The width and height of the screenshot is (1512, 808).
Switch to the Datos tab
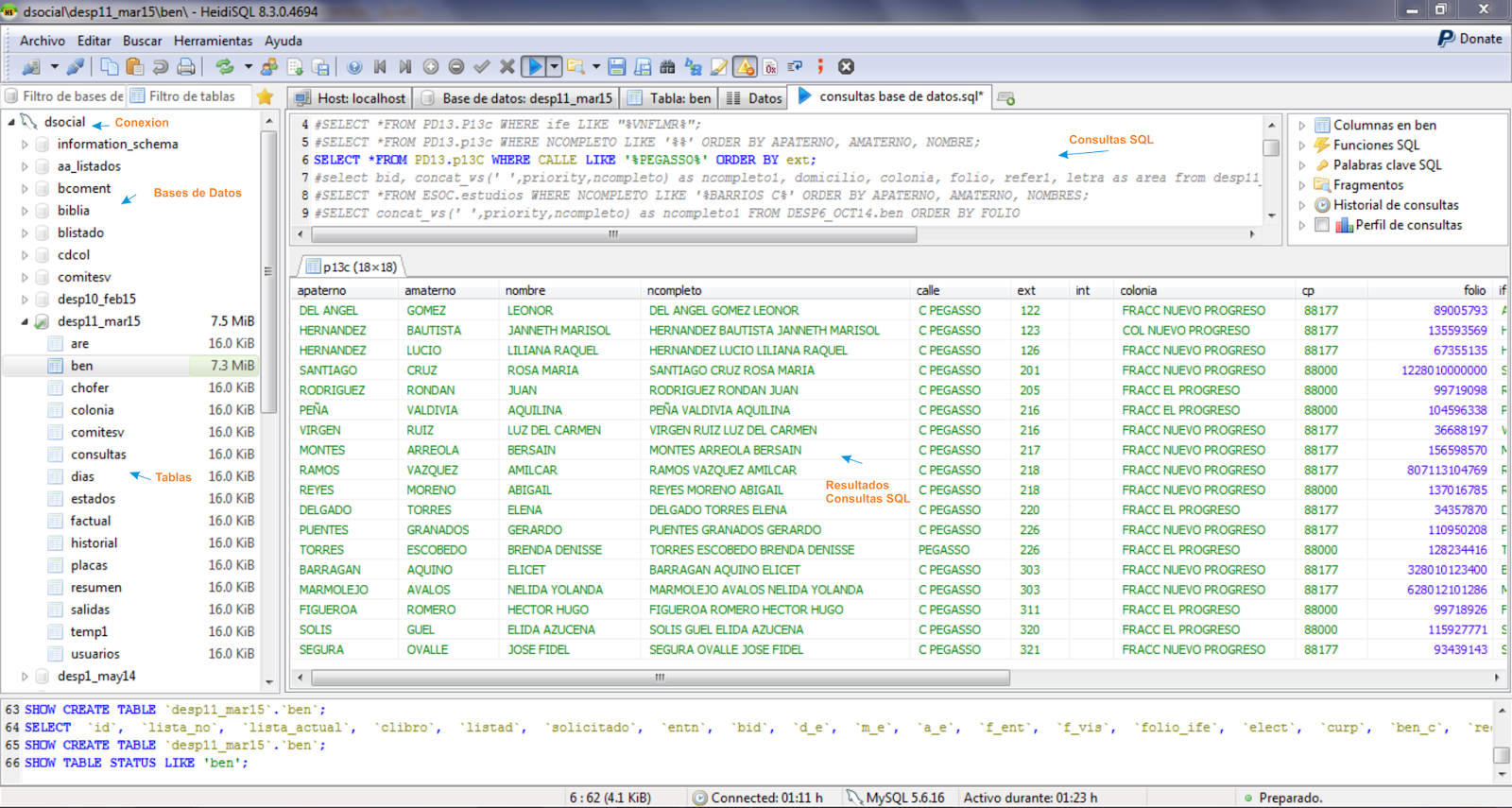755,98
